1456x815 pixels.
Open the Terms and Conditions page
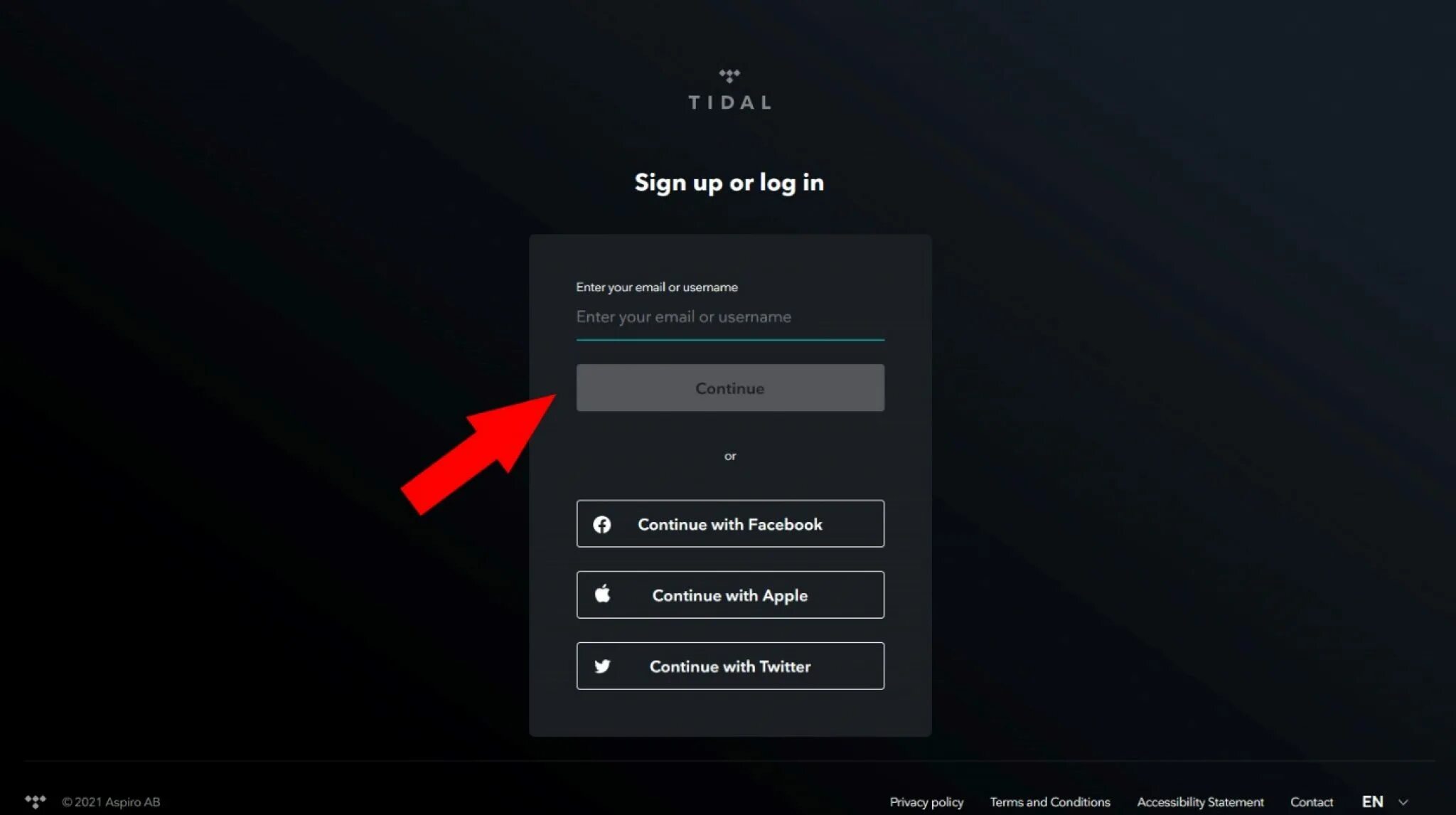click(x=1050, y=802)
